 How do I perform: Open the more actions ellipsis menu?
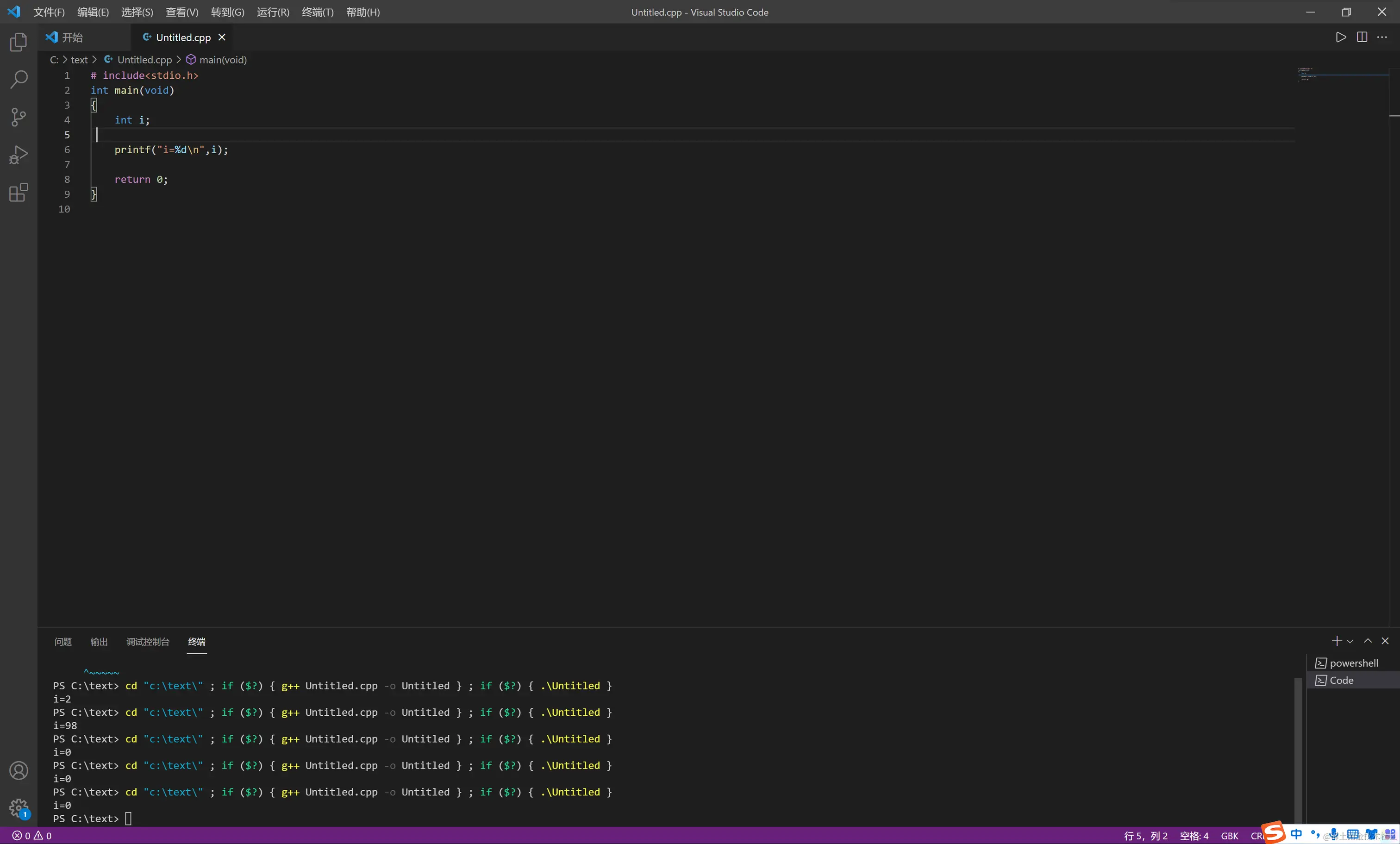pyautogui.click(x=1382, y=38)
